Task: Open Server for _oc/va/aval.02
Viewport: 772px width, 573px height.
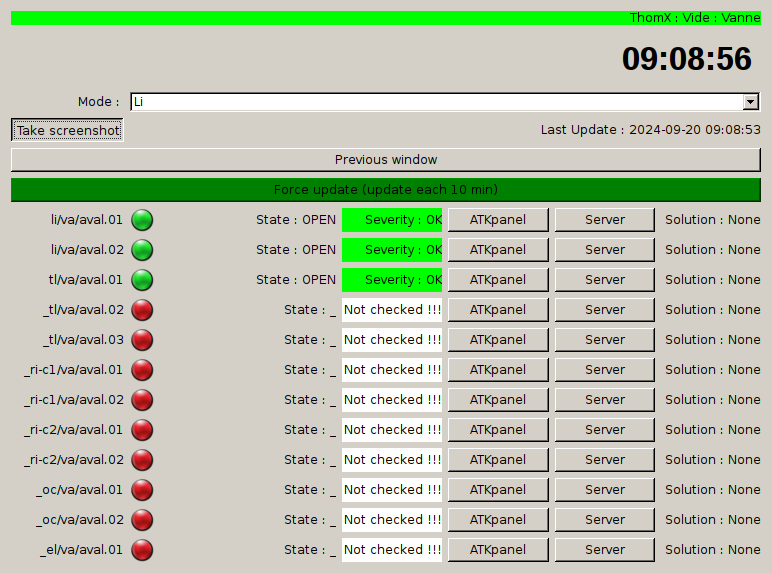Action: 605,520
